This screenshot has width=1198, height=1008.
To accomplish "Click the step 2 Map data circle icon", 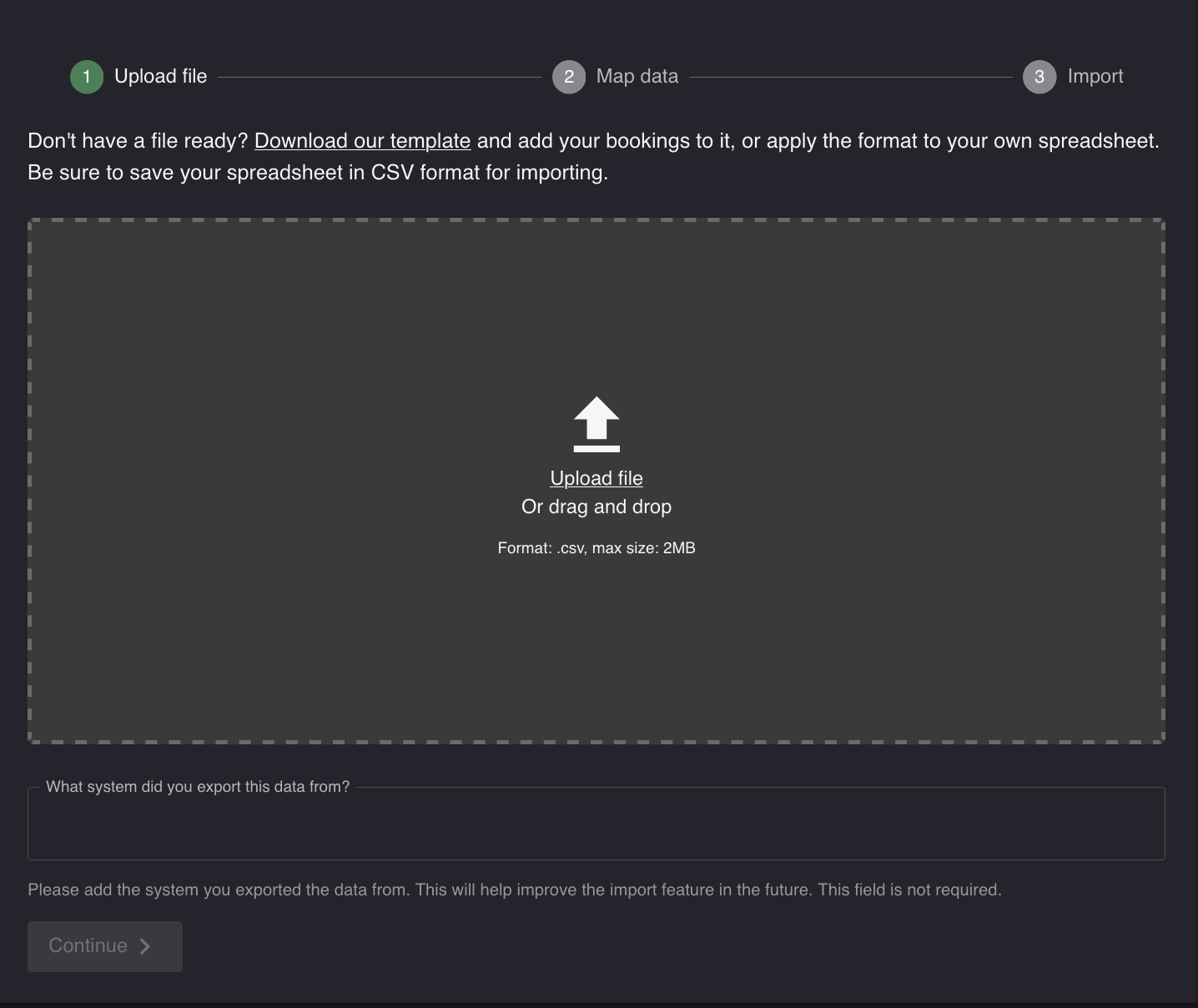I will point(569,76).
